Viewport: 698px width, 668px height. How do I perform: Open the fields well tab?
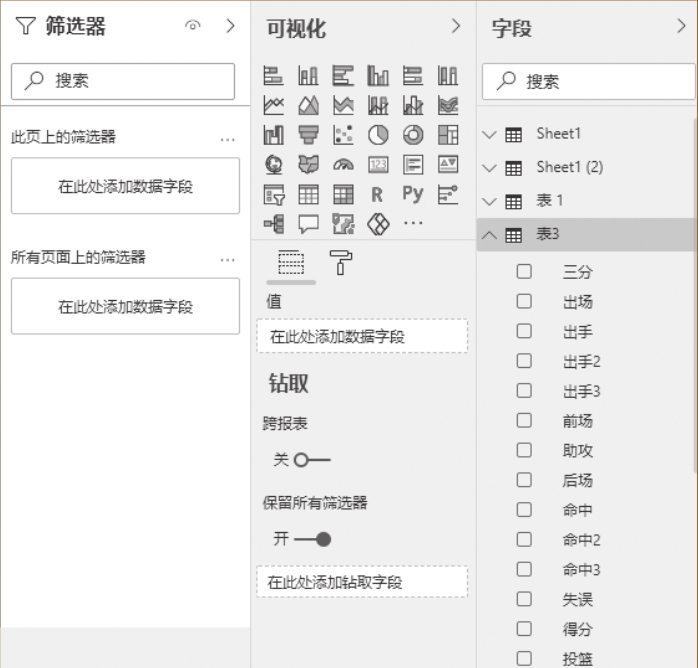tap(290, 263)
